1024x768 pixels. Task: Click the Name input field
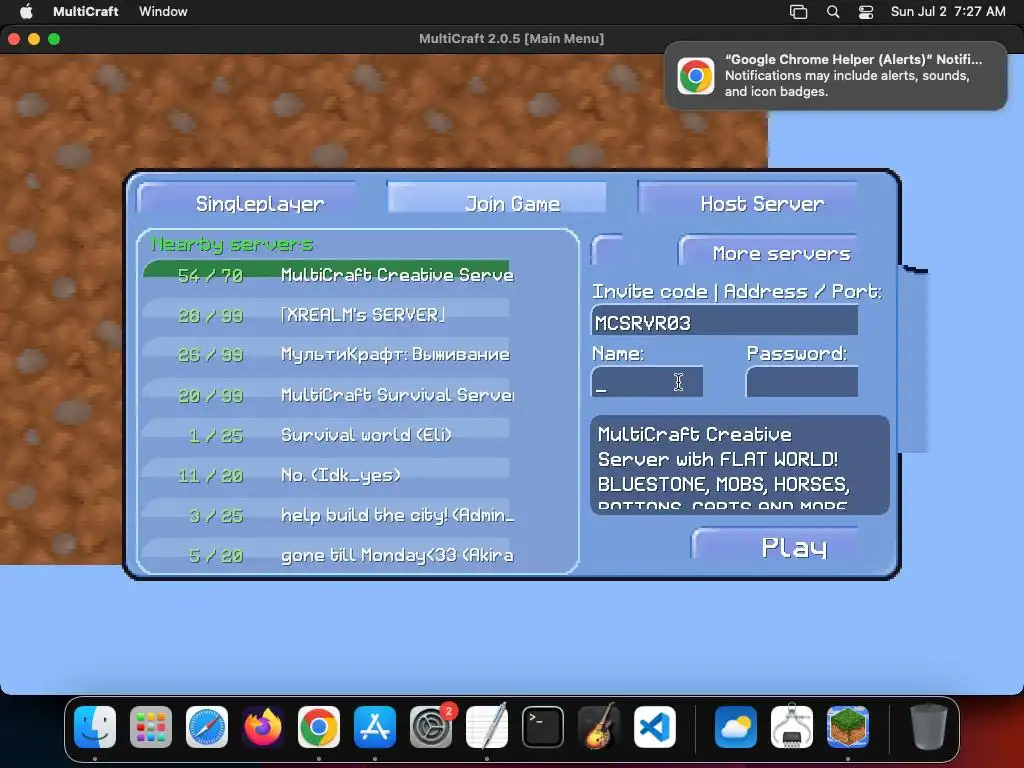[x=647, y=381]
